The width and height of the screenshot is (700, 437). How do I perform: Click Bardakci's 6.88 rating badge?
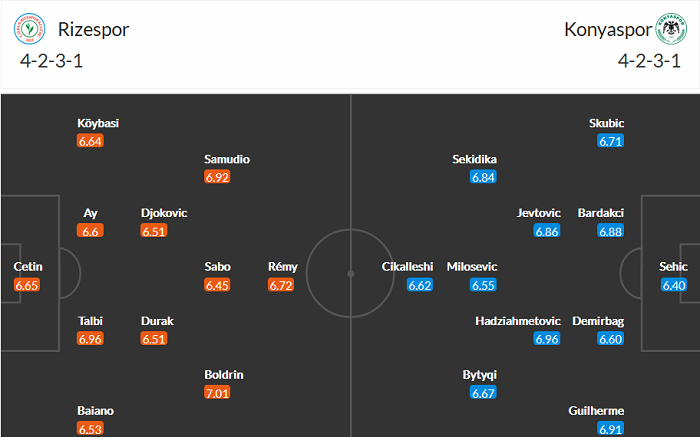click(610, 231)
